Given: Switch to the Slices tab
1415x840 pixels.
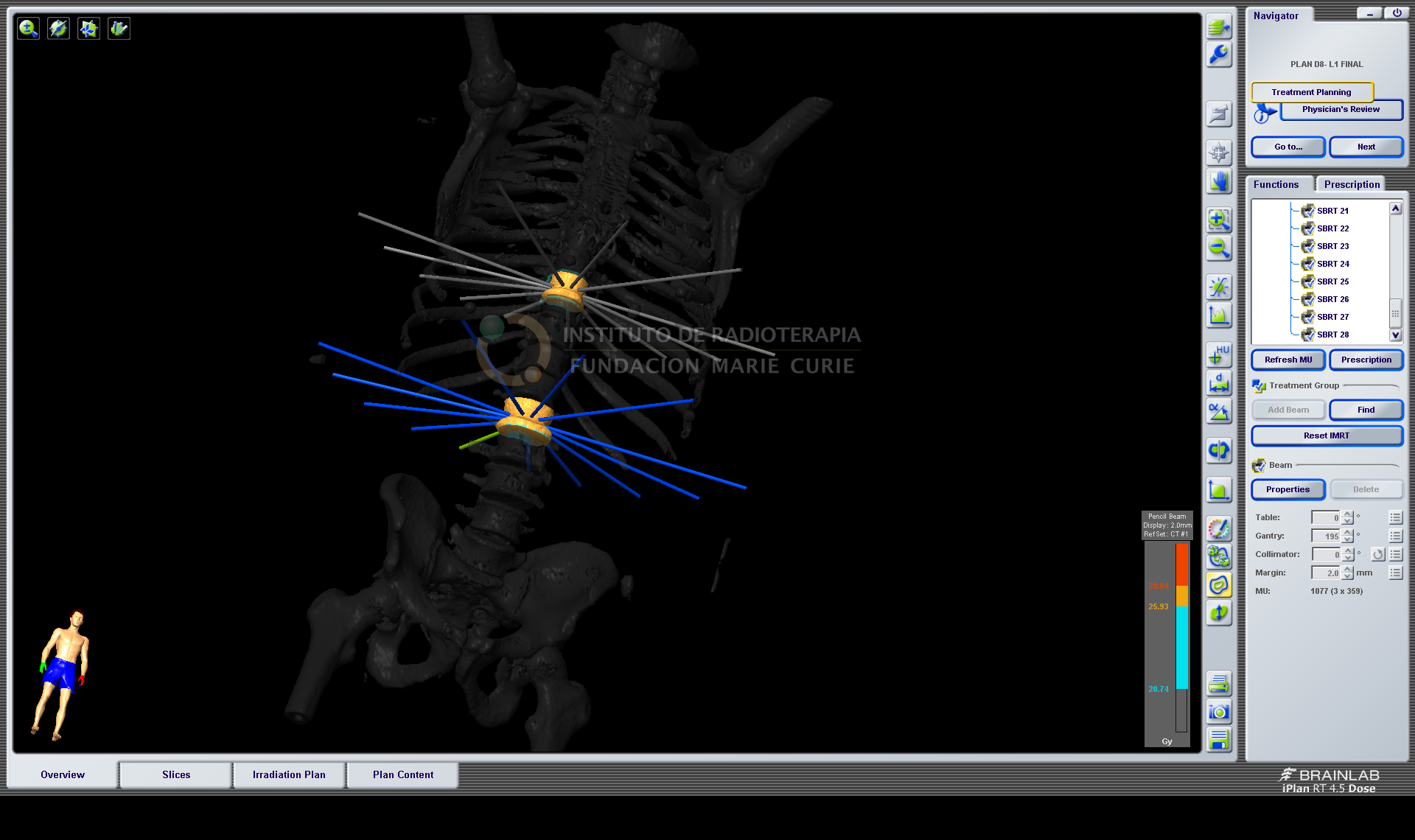Looking at the screenshot, I should coord(176,774).
